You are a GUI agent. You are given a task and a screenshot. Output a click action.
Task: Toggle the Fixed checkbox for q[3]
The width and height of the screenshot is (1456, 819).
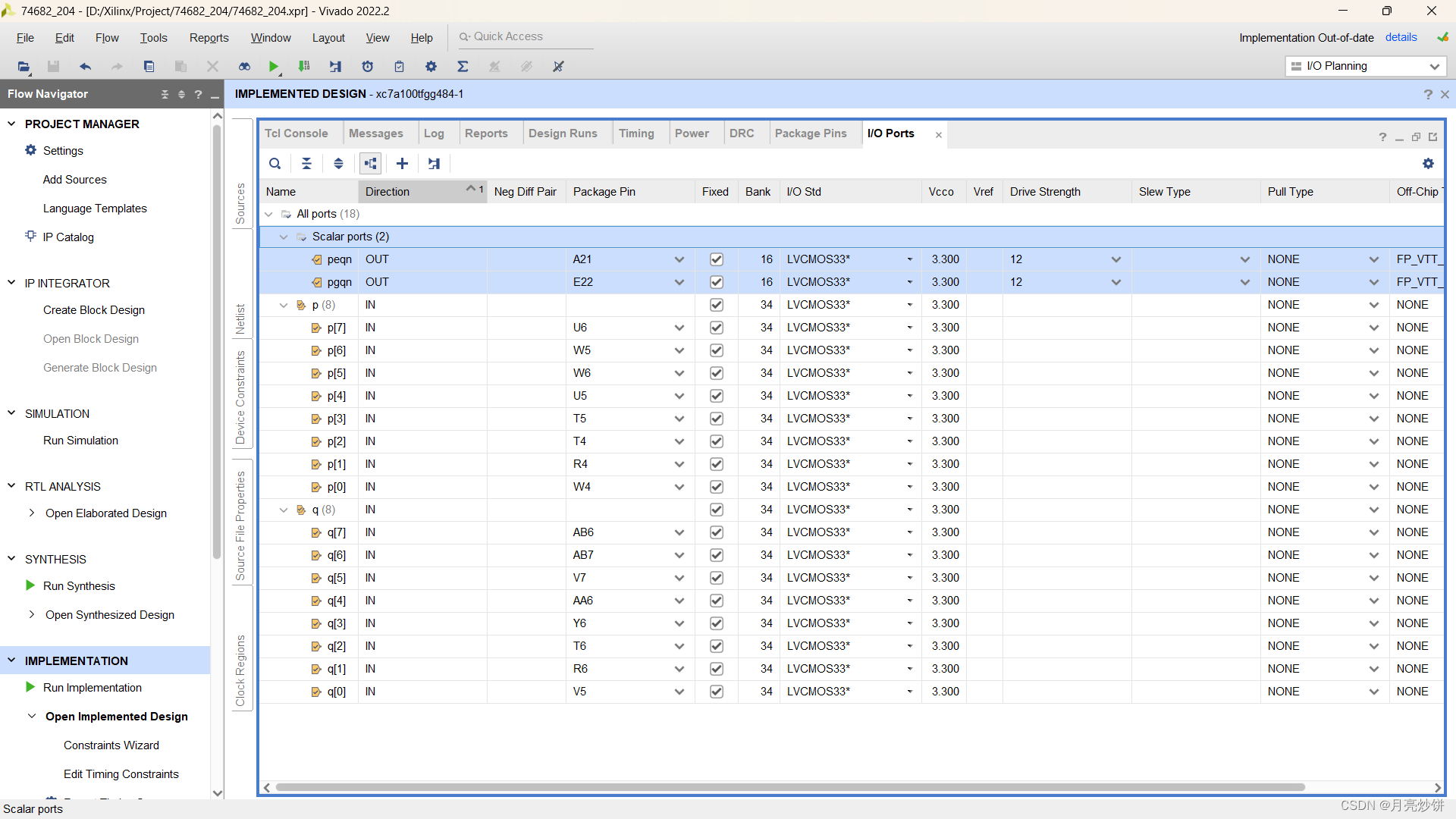pyautogui.click(x=716, y=623)
